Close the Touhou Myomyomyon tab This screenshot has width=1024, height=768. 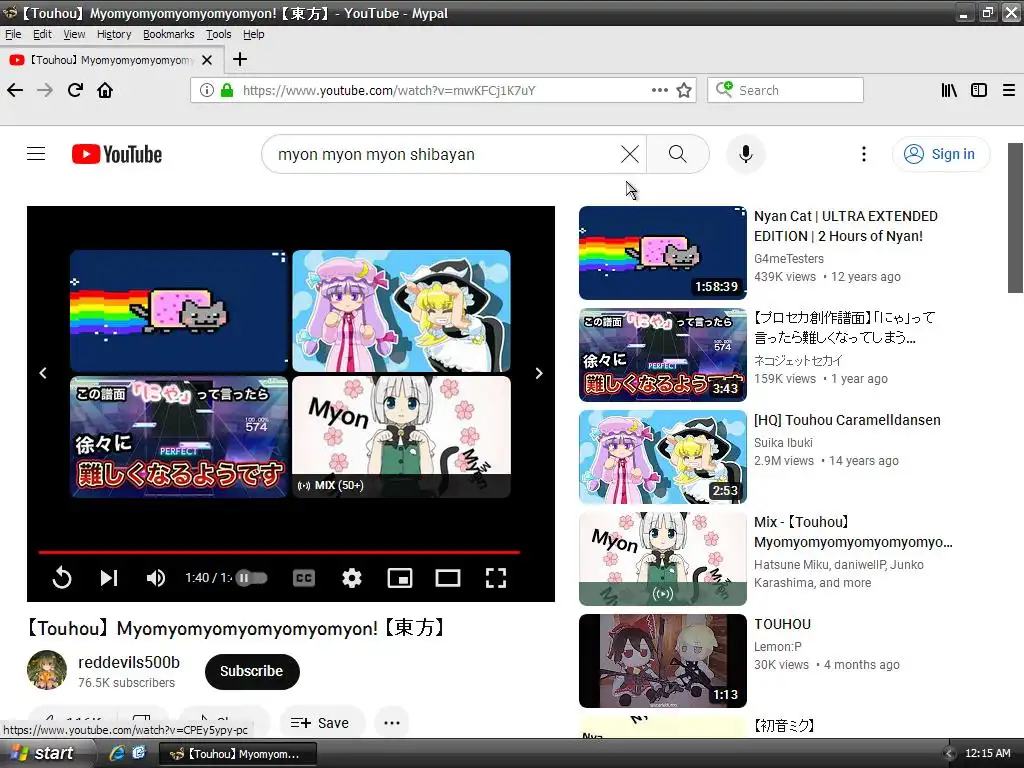pos(207,60)
